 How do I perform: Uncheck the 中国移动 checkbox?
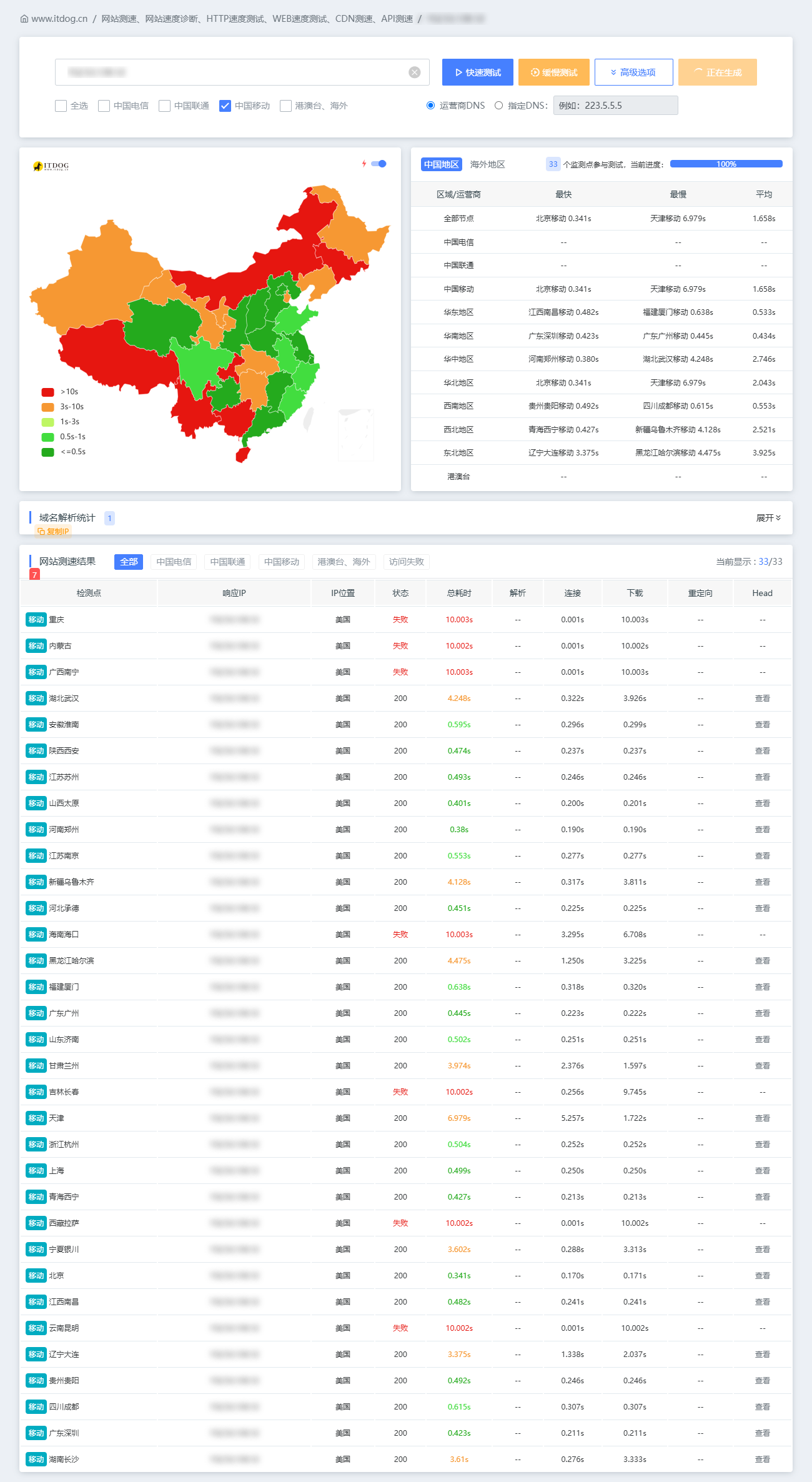225,106
